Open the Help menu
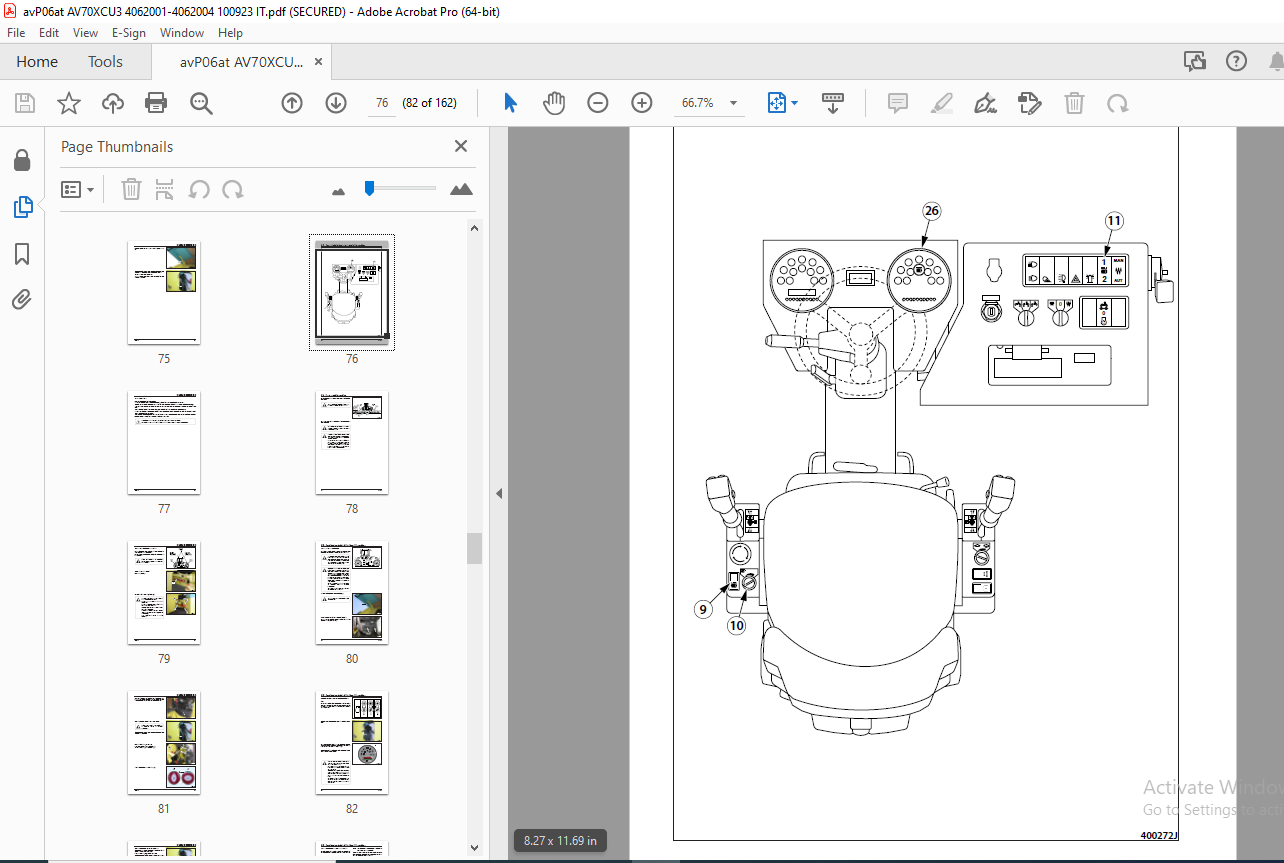The image size is (1284, 863). 230,32
